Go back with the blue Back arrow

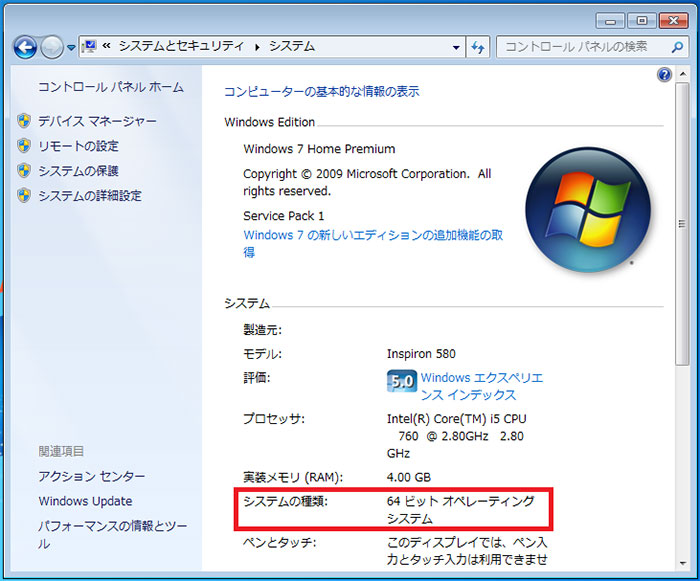[x=25, y=47]
